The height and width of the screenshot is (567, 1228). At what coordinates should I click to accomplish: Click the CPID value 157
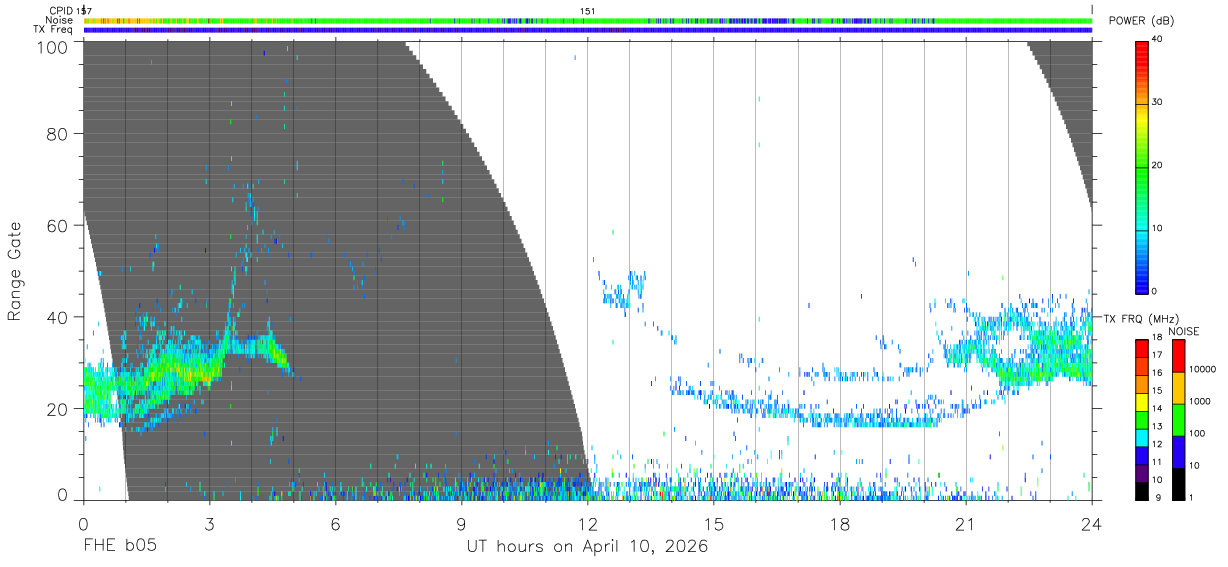coord(84,11)
